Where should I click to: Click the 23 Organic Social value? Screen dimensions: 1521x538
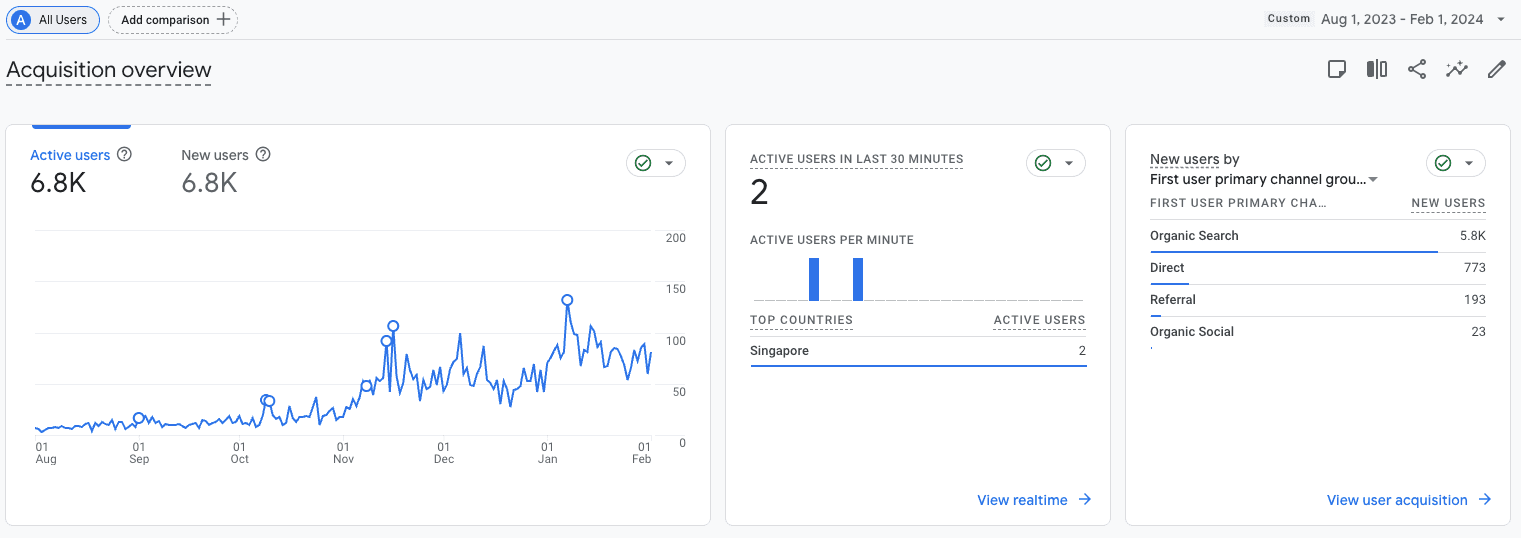1478,332
